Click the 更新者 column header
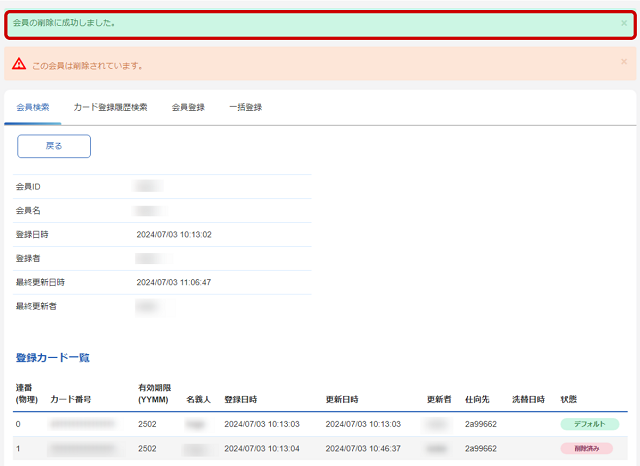 [439, 399]
